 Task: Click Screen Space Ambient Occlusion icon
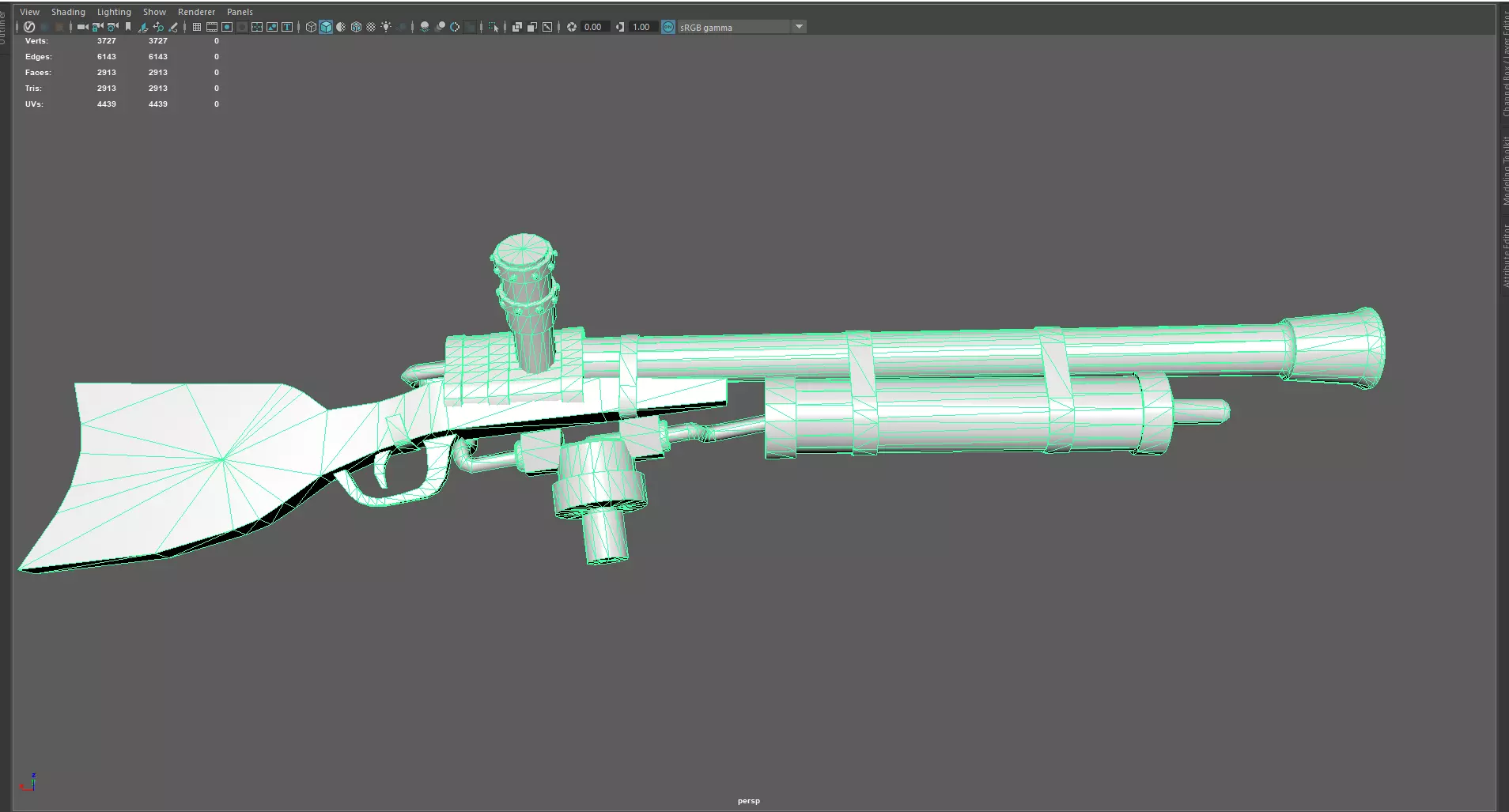pos(425,27)
